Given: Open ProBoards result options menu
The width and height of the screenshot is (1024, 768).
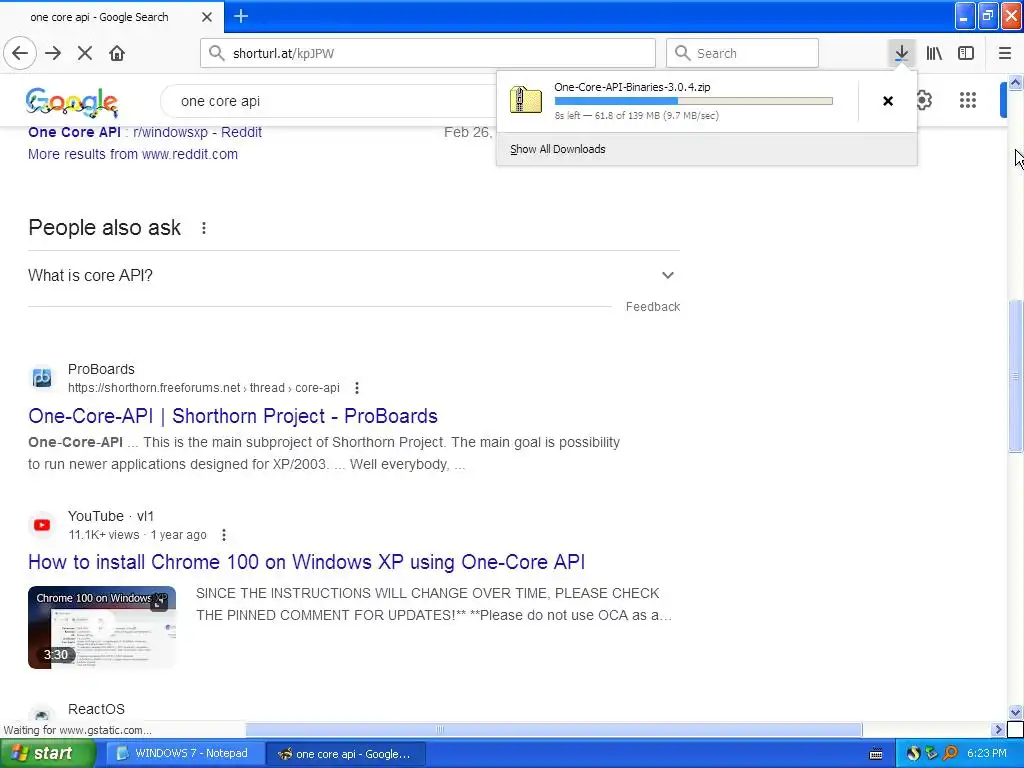Looking at the screenshot, I should coord(357,388).
